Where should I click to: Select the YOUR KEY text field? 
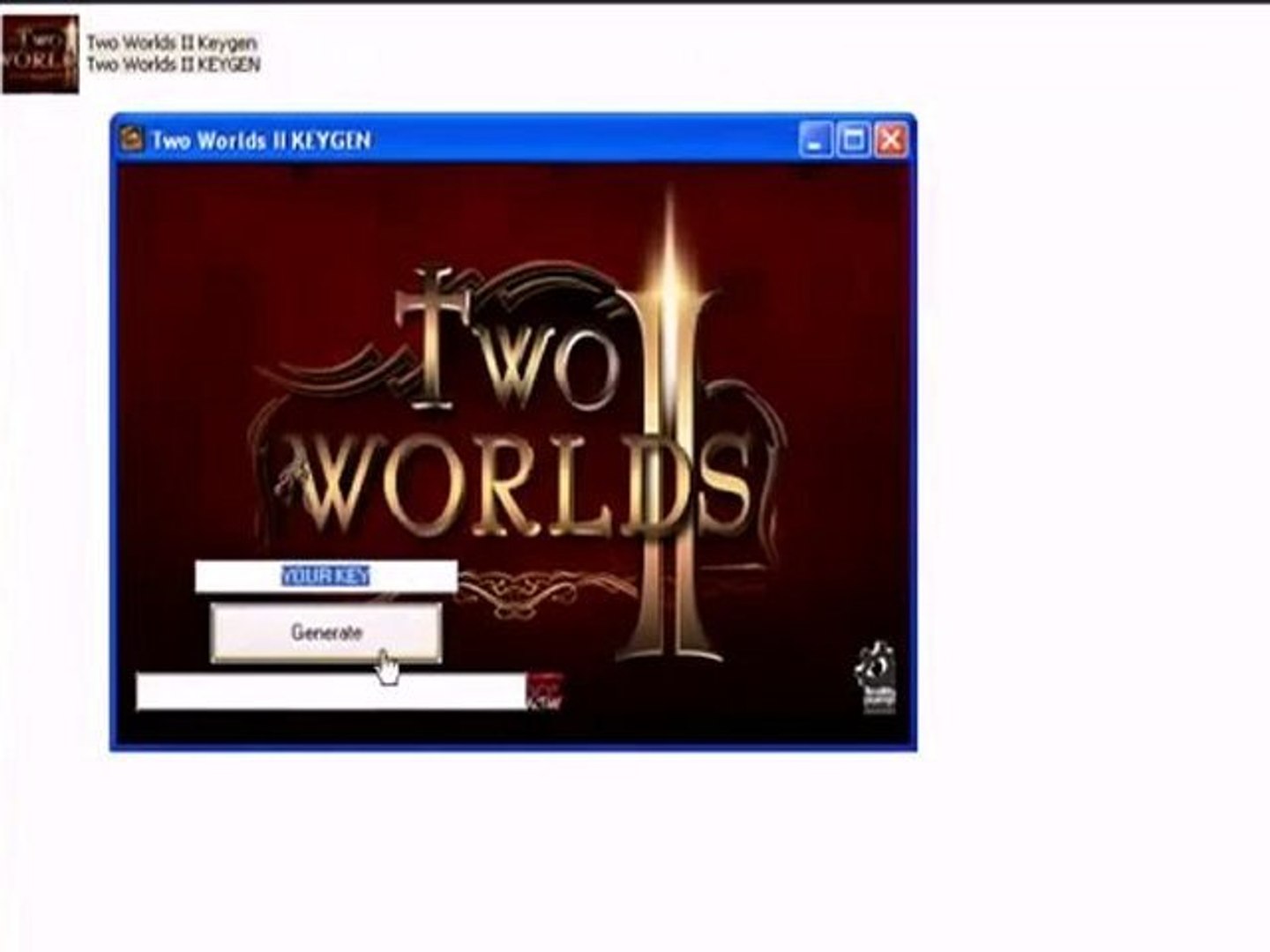pos(326,576)
